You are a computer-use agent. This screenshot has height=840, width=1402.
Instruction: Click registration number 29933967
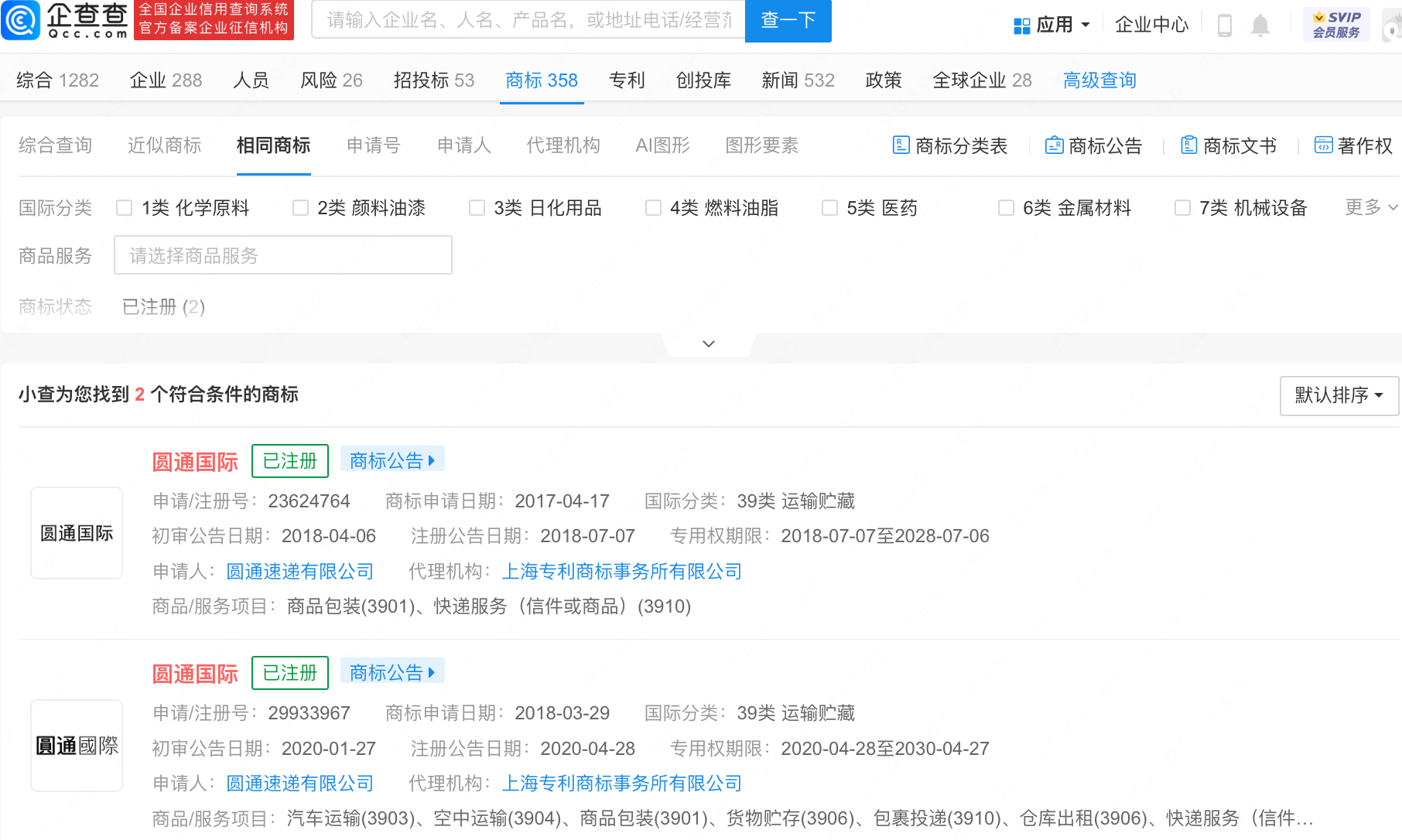[x=309, y=713]
